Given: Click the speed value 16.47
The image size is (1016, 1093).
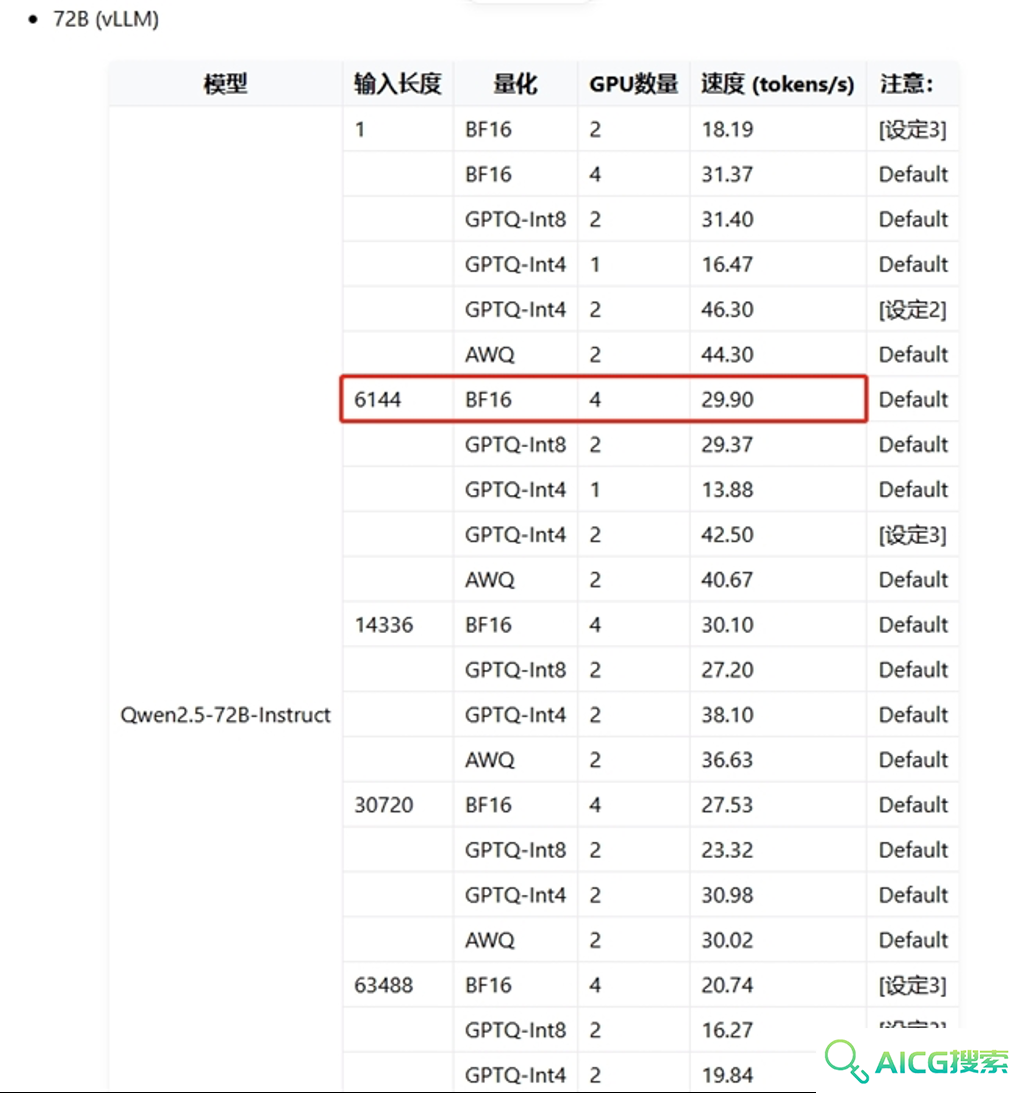Looking at the screenshot, I should pos(727,264).
